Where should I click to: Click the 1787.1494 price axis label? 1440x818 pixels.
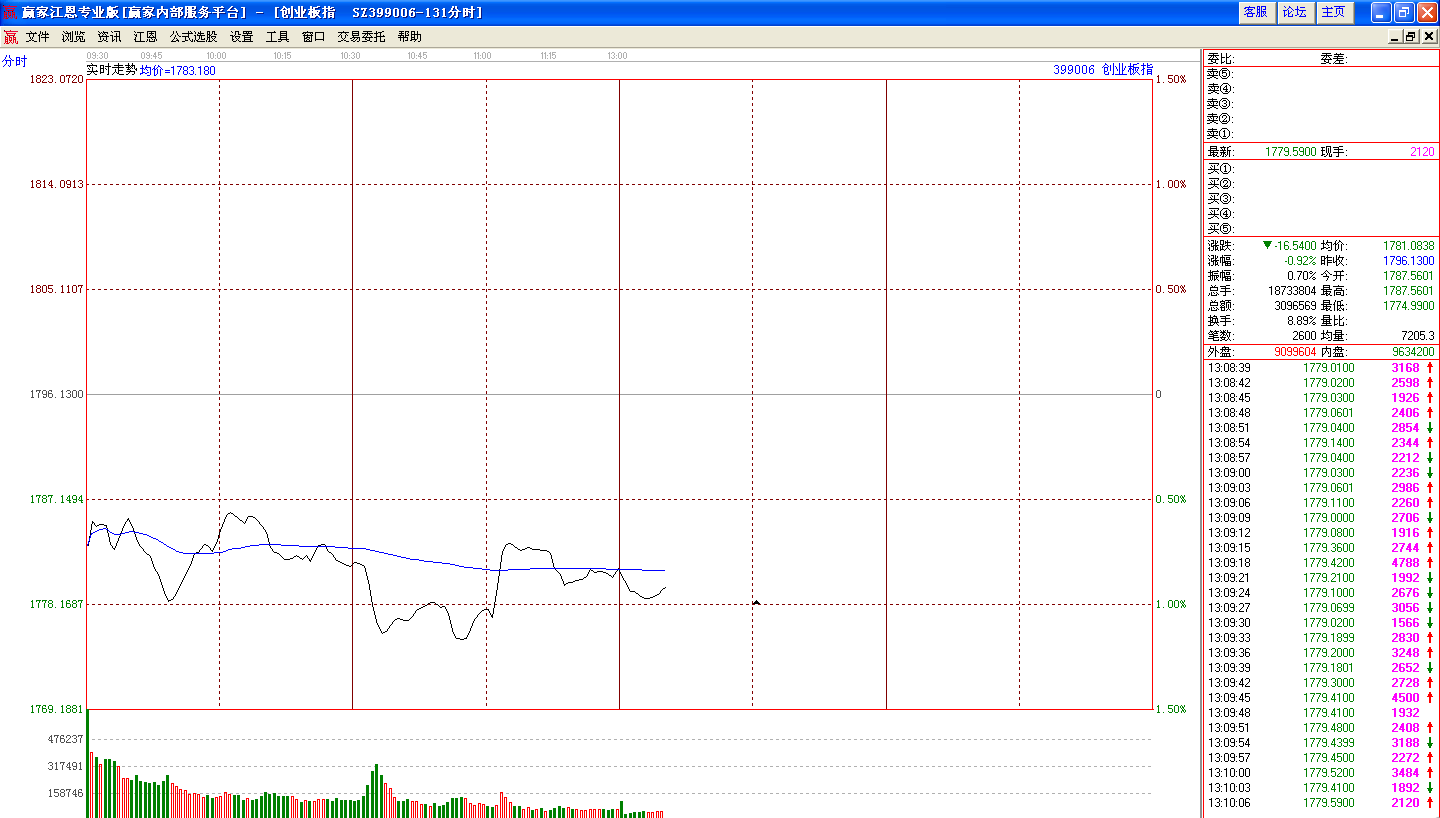tap(58, 499)
